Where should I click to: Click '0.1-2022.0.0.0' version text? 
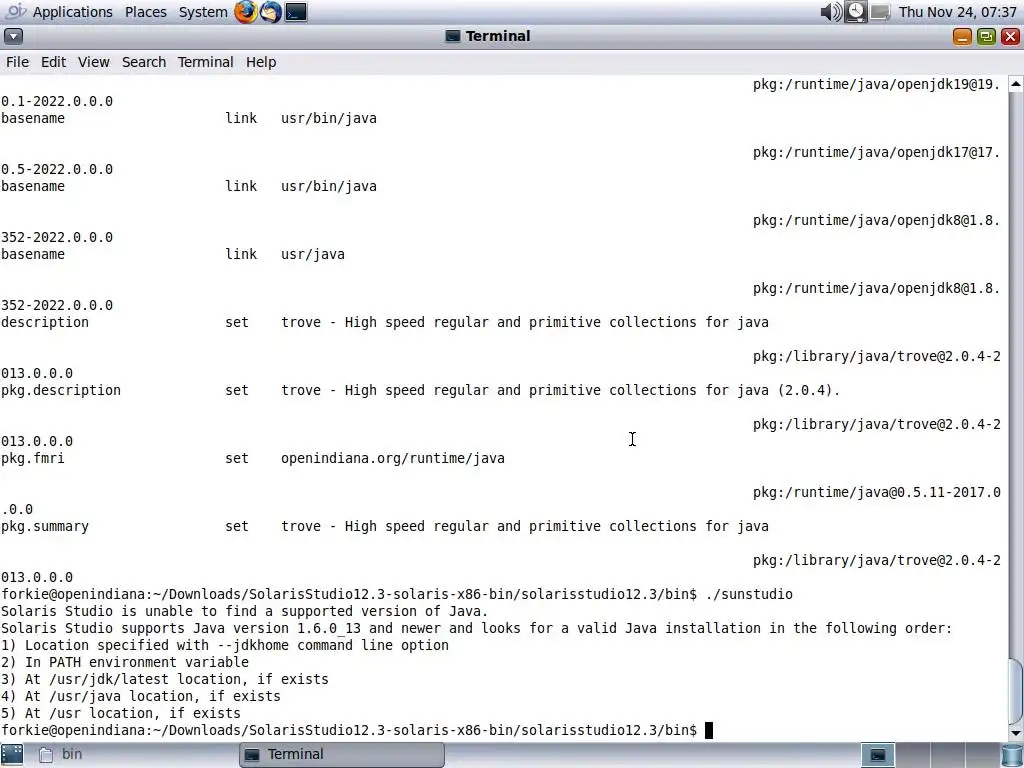tap(57, 101)
